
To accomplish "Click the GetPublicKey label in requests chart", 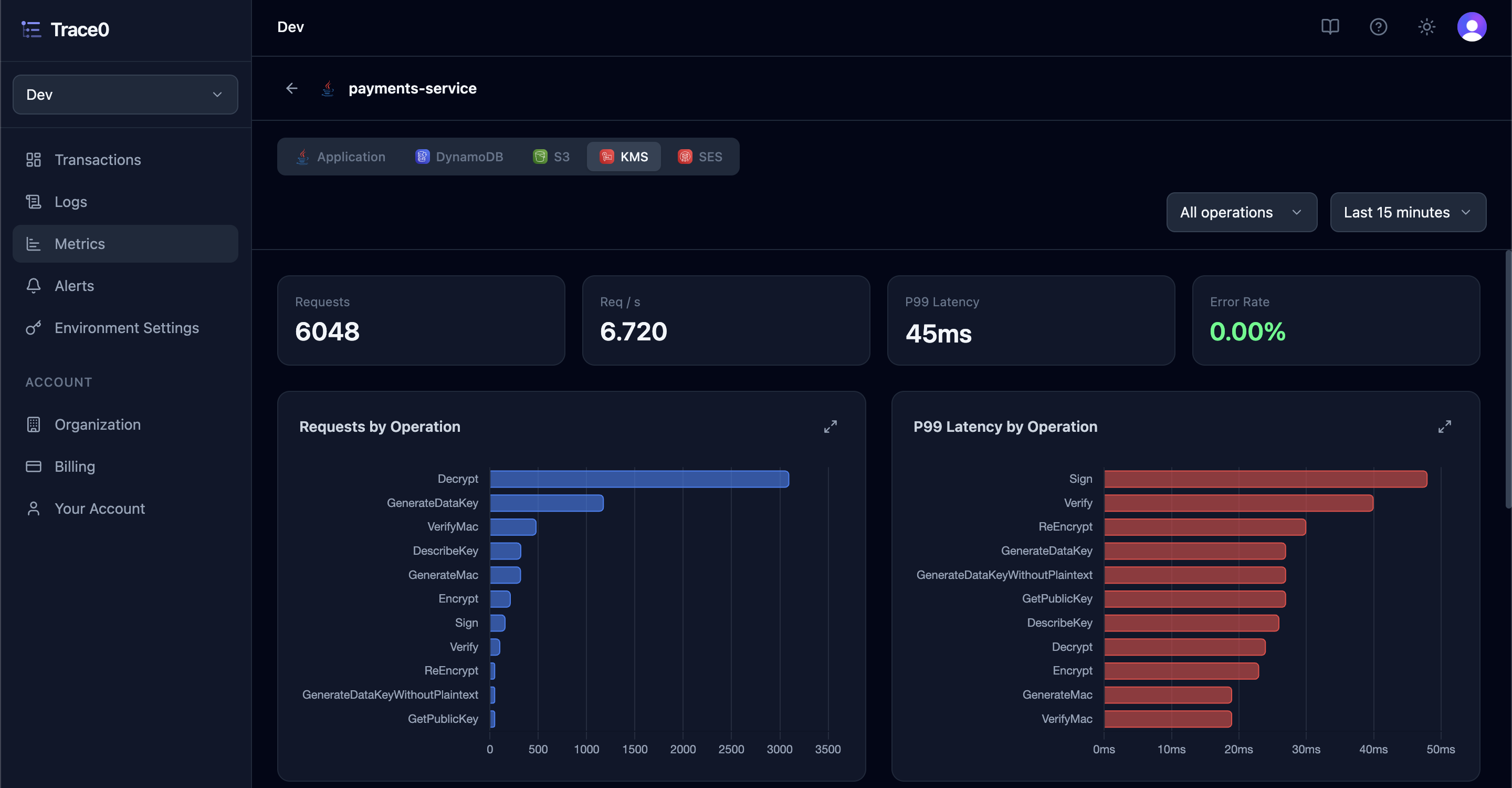I will (443, 719).
